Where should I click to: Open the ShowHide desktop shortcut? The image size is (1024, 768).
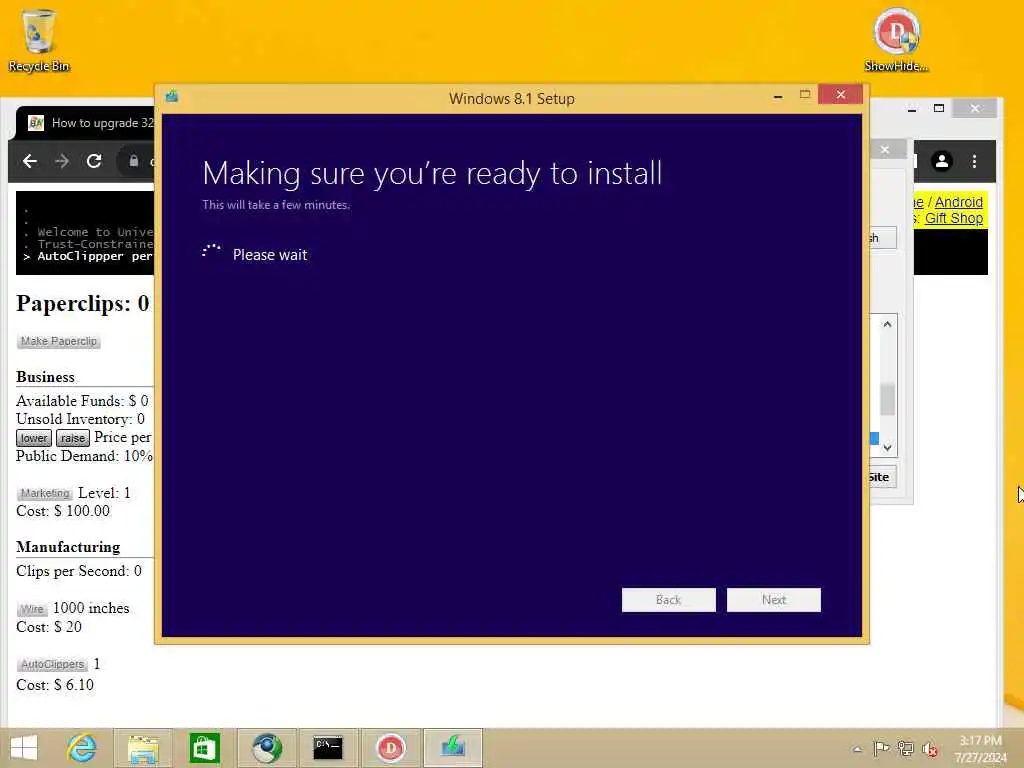tap(896, 39)
